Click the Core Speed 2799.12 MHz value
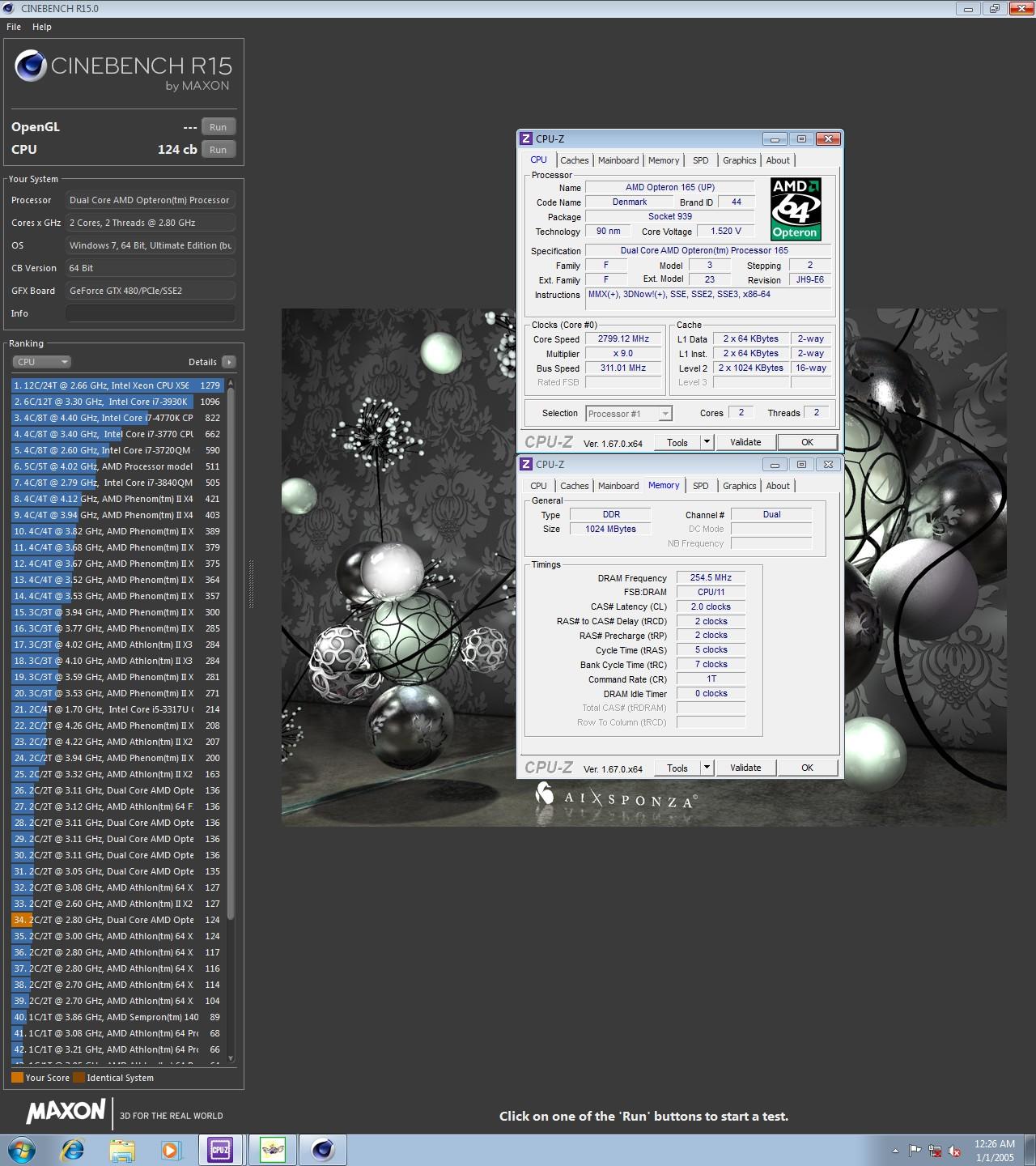1036x1166 pixels. [x=623, y=339]
